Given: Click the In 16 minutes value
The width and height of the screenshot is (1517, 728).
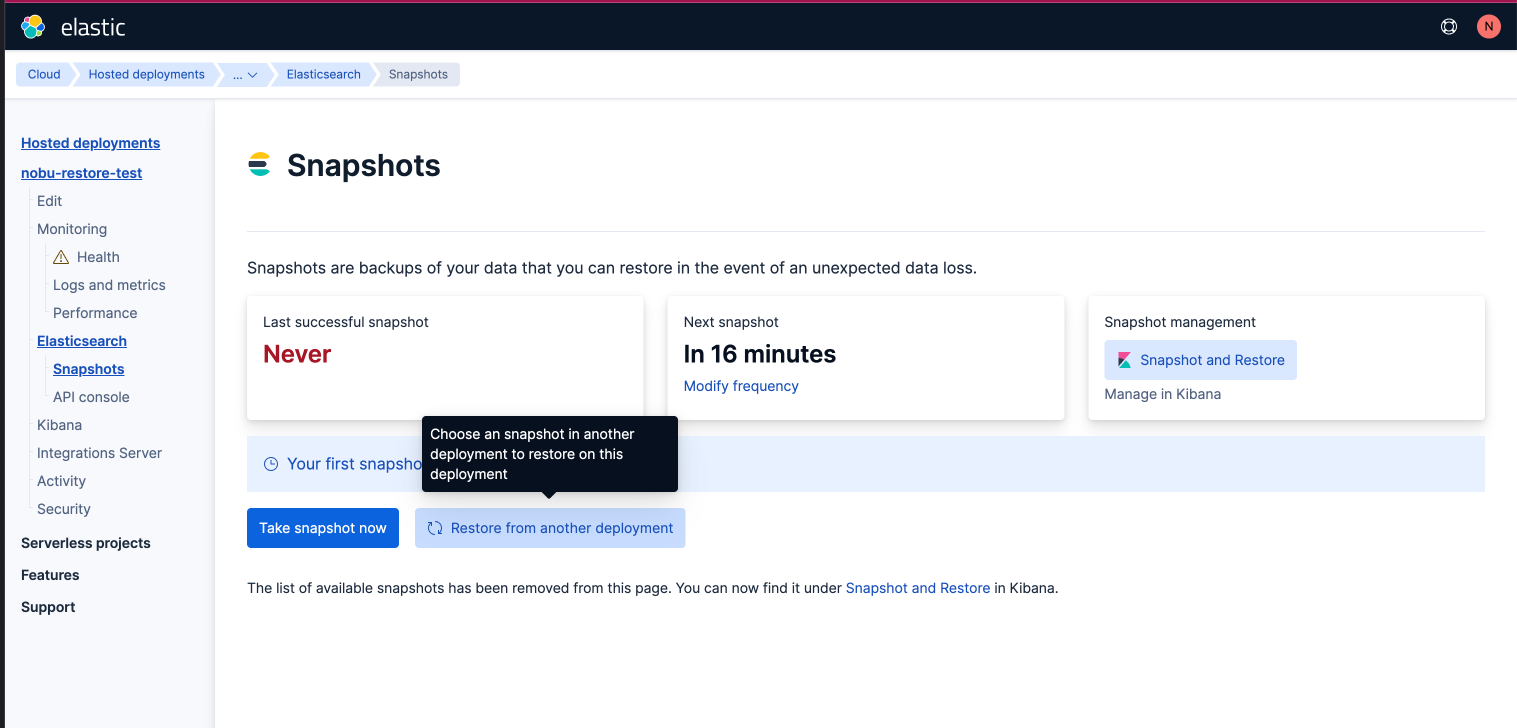Looking at the screenshot, I should 760,354.
